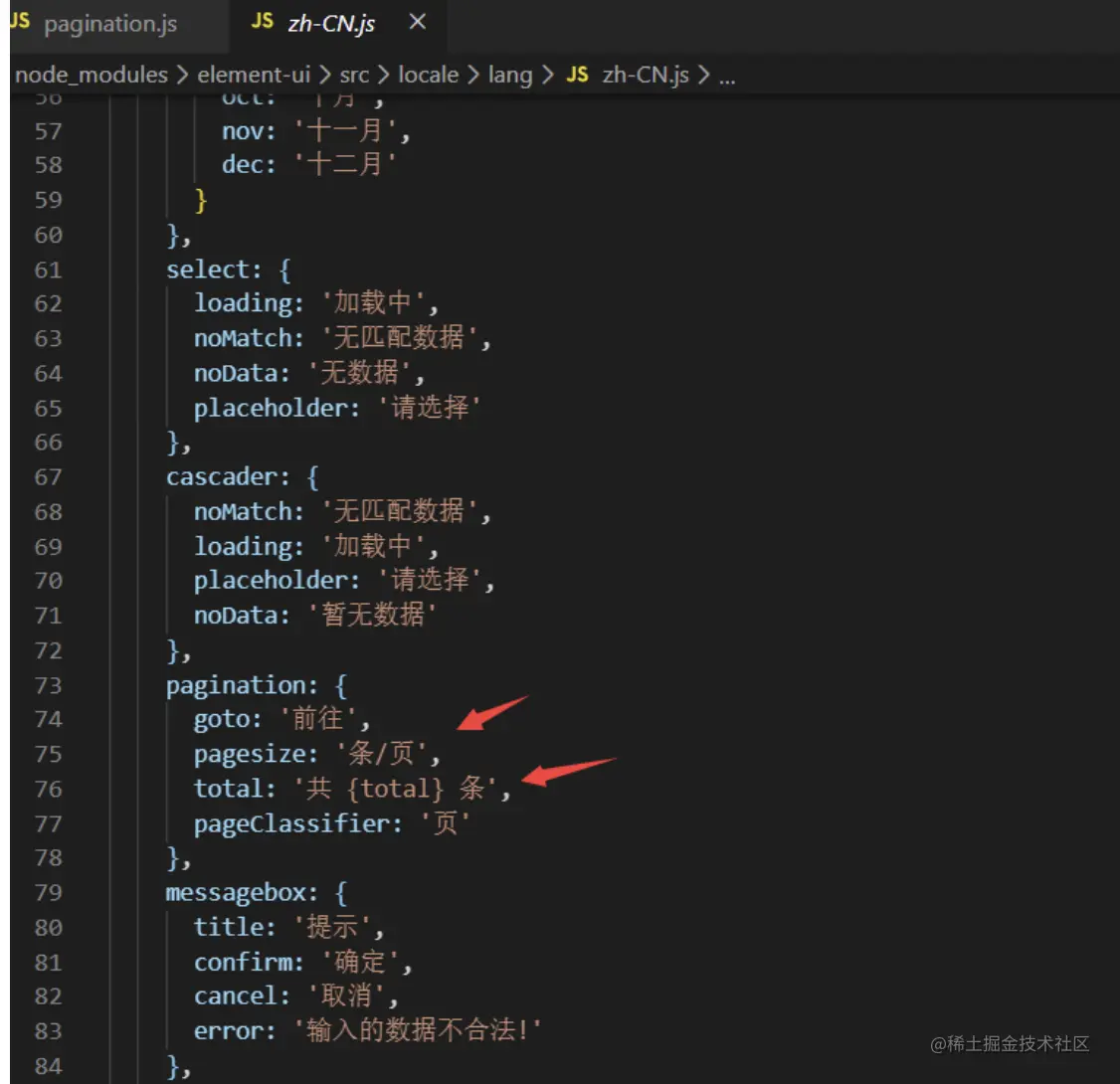Click the 'cascader: {' line
The image size is (1120, 1084).
242,477
